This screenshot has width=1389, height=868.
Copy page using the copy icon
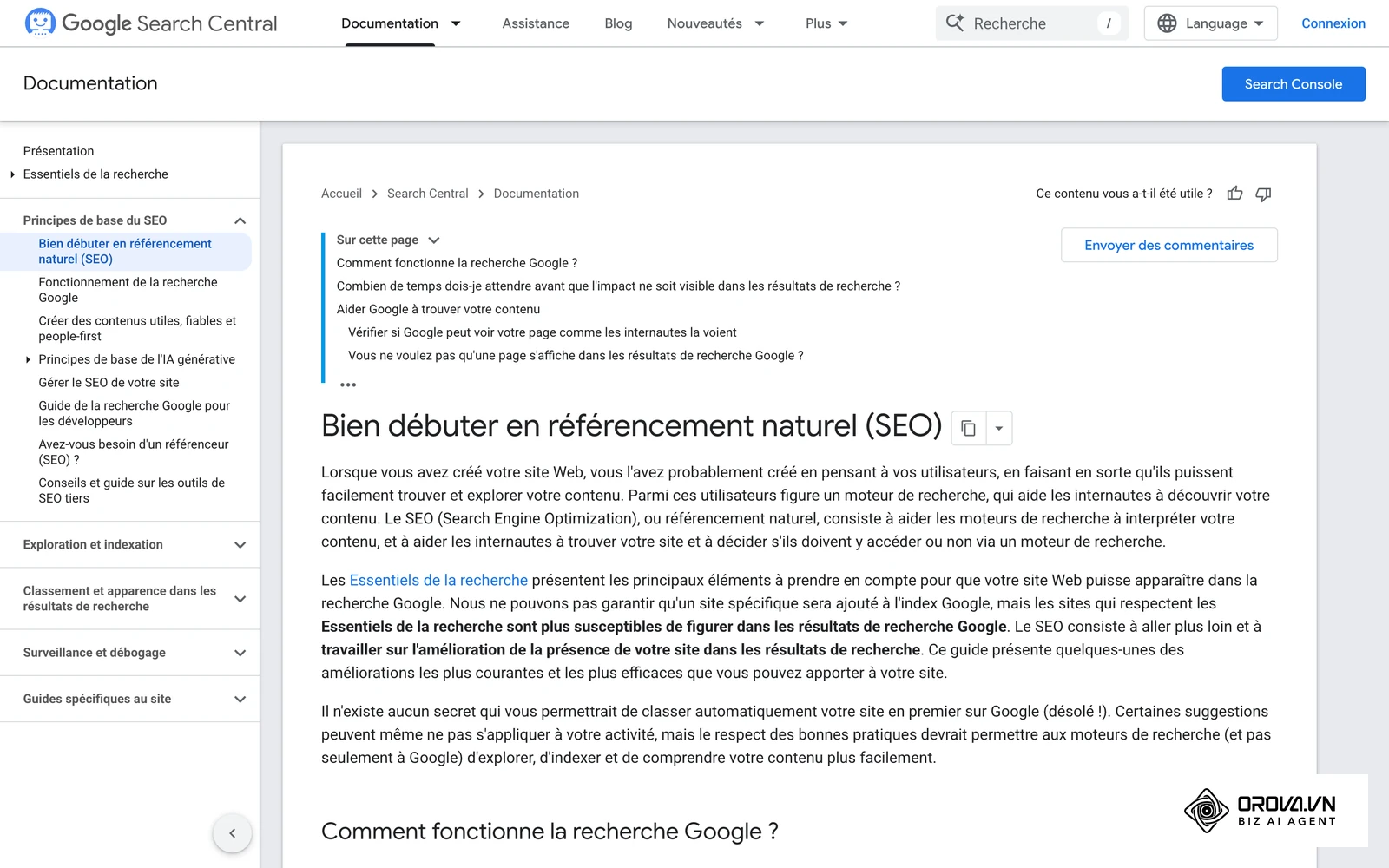point(969,428)
